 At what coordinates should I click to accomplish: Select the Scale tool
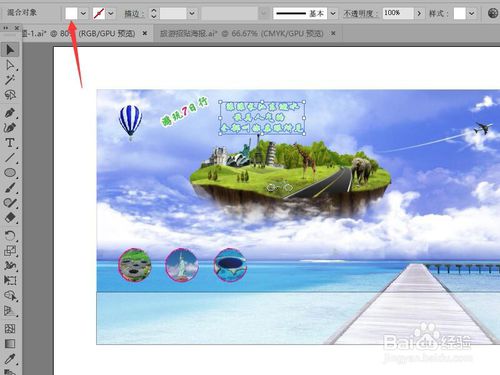(x=10, y=250)
